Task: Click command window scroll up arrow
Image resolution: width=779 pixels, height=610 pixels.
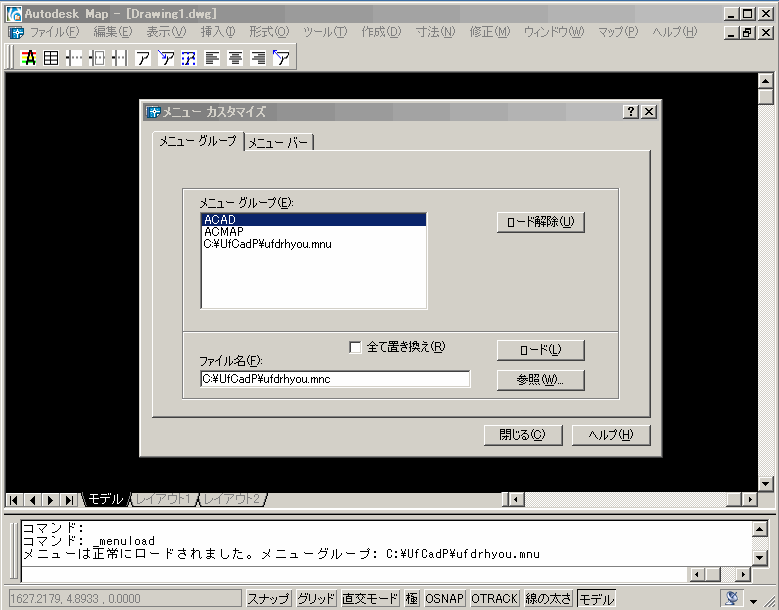Action: tap(760, 530)
